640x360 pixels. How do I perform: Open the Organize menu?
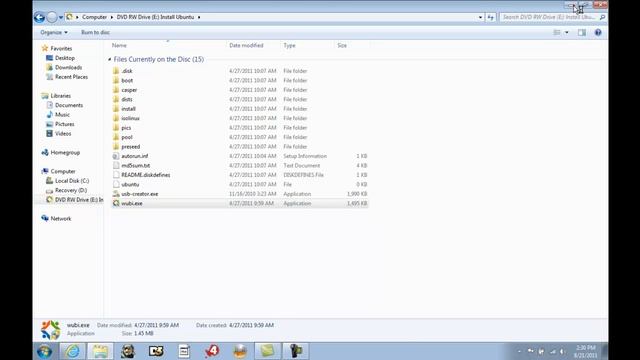[54, 32]
